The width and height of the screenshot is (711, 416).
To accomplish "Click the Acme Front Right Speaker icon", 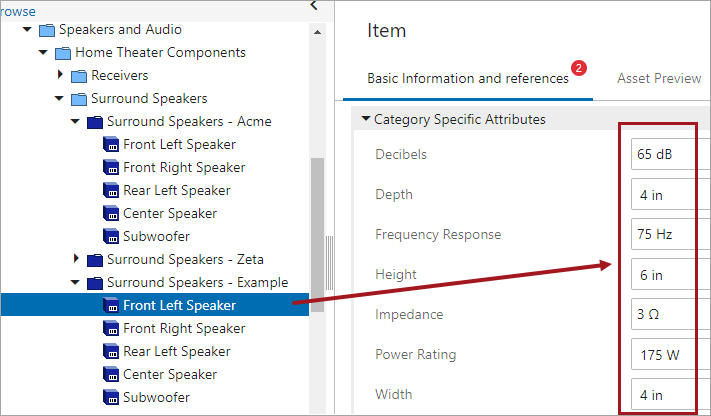I will point(111,168).
